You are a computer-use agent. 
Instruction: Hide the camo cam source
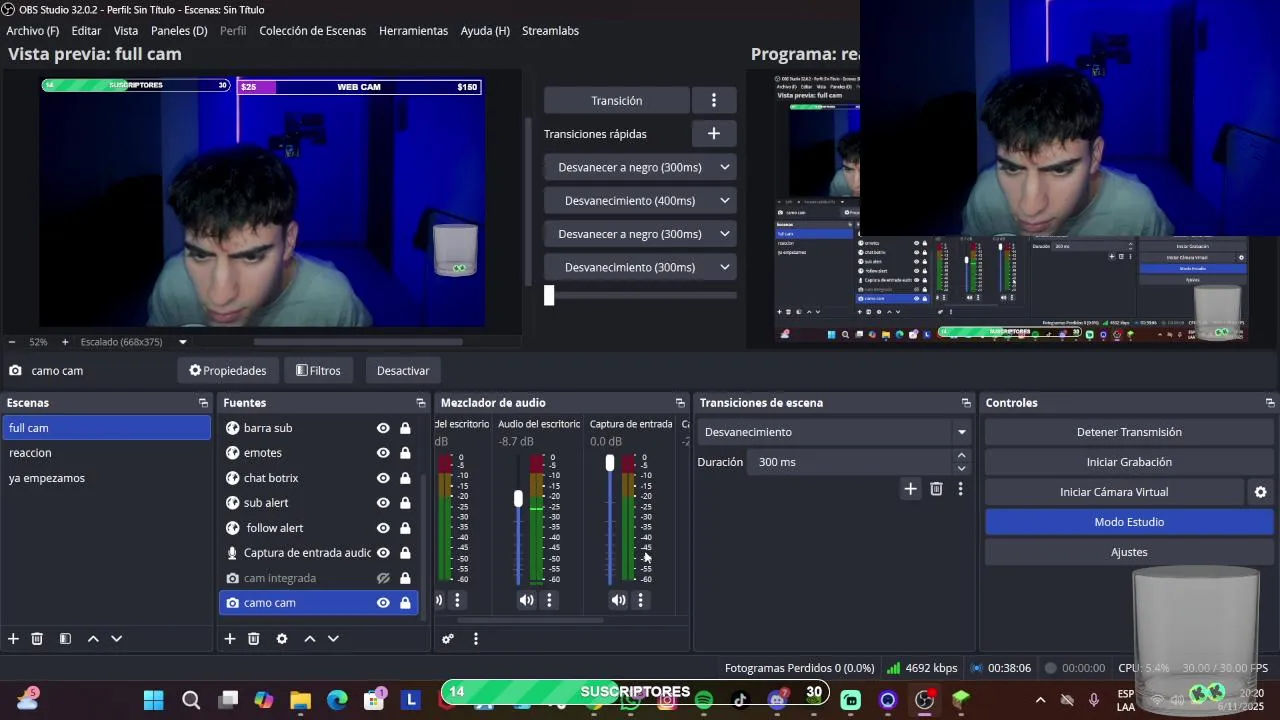[x=383, y=603]
